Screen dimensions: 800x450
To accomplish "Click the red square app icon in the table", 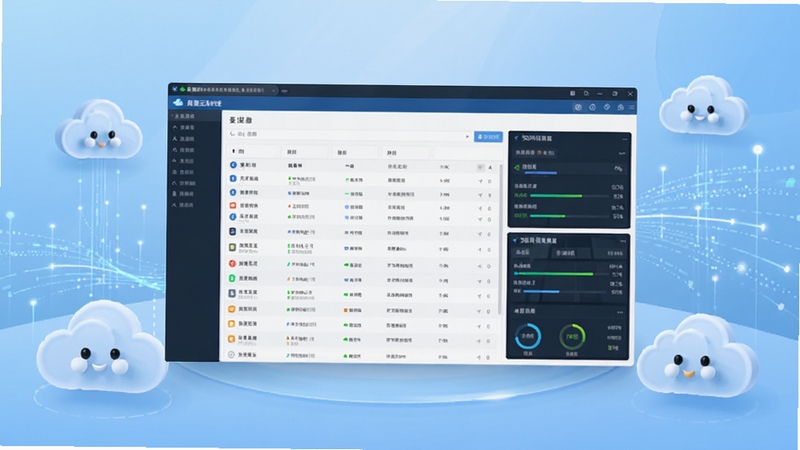I will tap(233, 206).
